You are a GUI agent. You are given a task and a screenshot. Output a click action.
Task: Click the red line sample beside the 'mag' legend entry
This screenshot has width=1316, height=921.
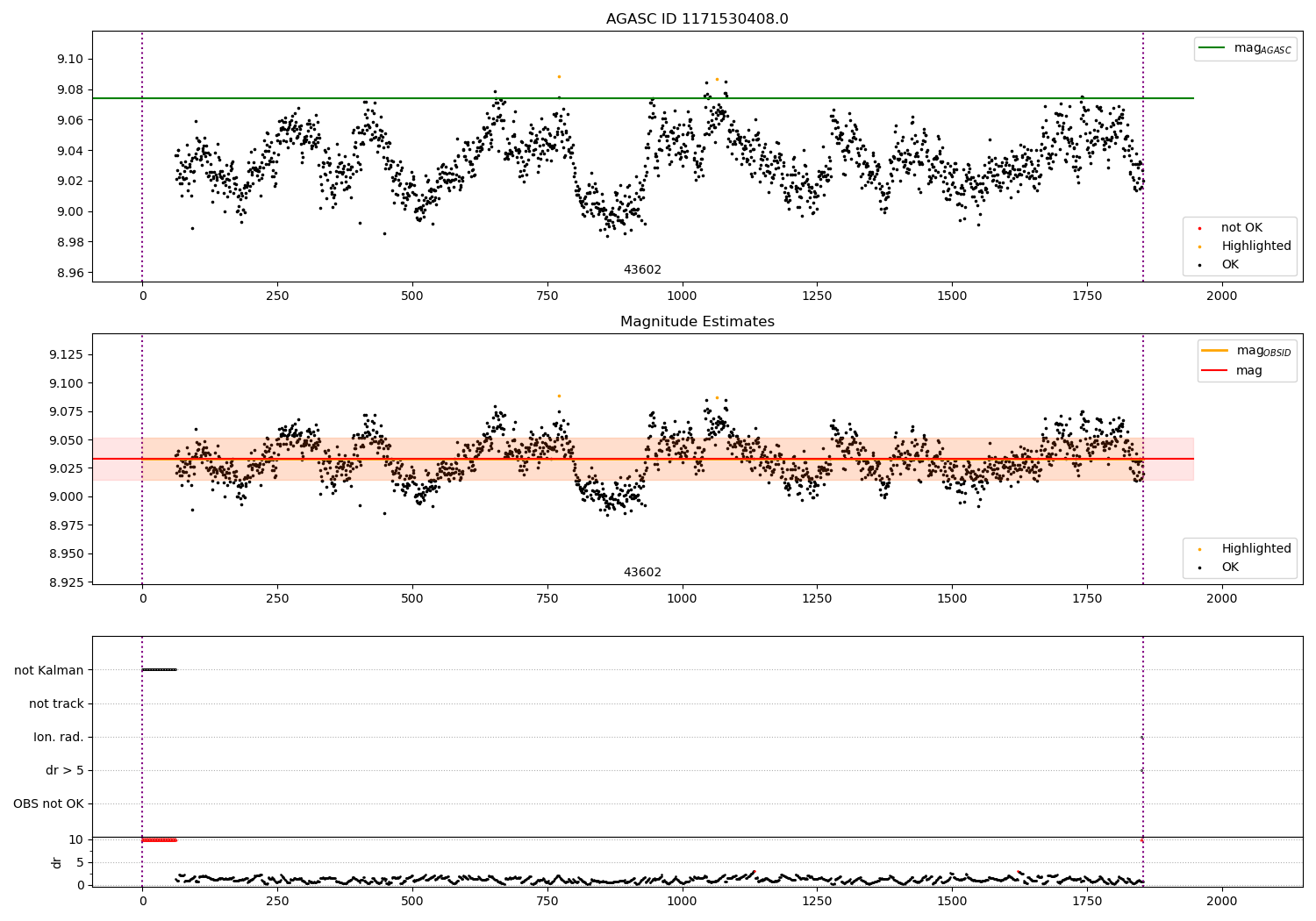1214,370
